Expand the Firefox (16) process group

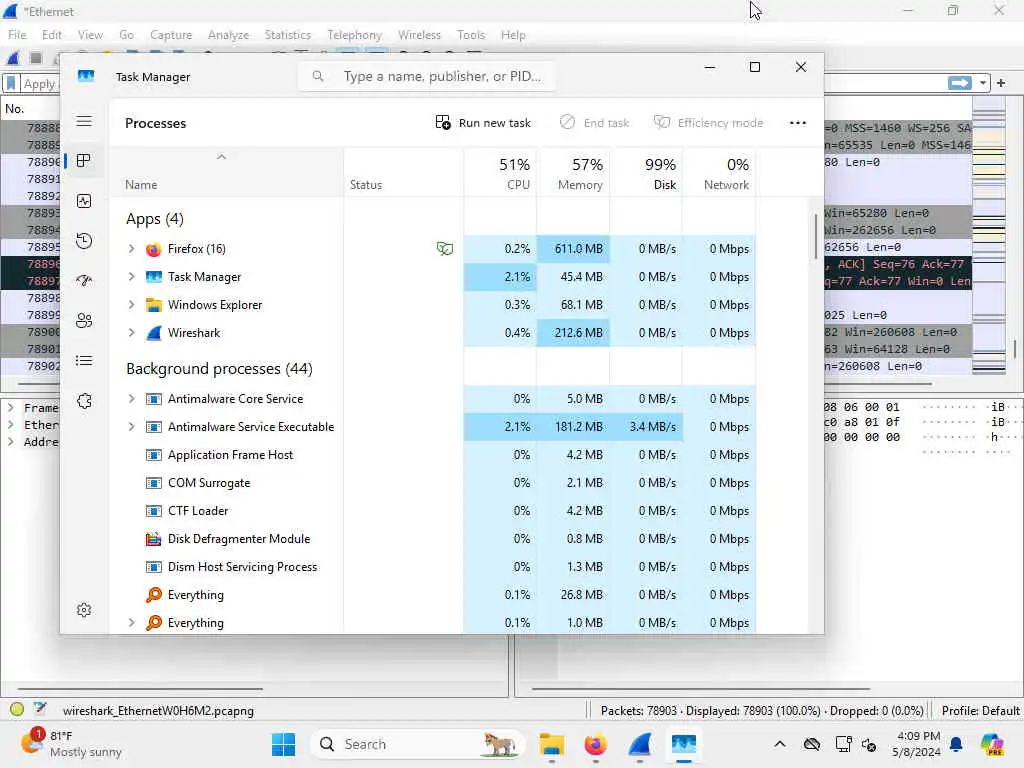pyautogui.click(x=131, y=249)
